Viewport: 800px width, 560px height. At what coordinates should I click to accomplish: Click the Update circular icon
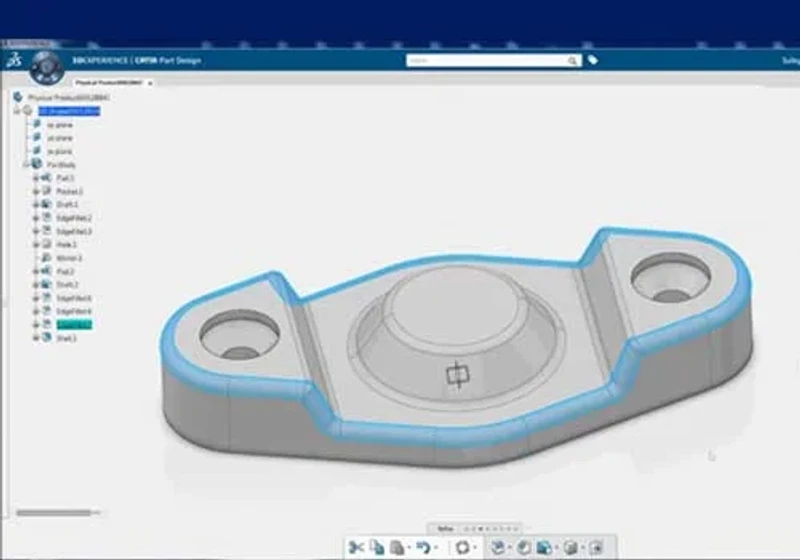tap(462, 548)
